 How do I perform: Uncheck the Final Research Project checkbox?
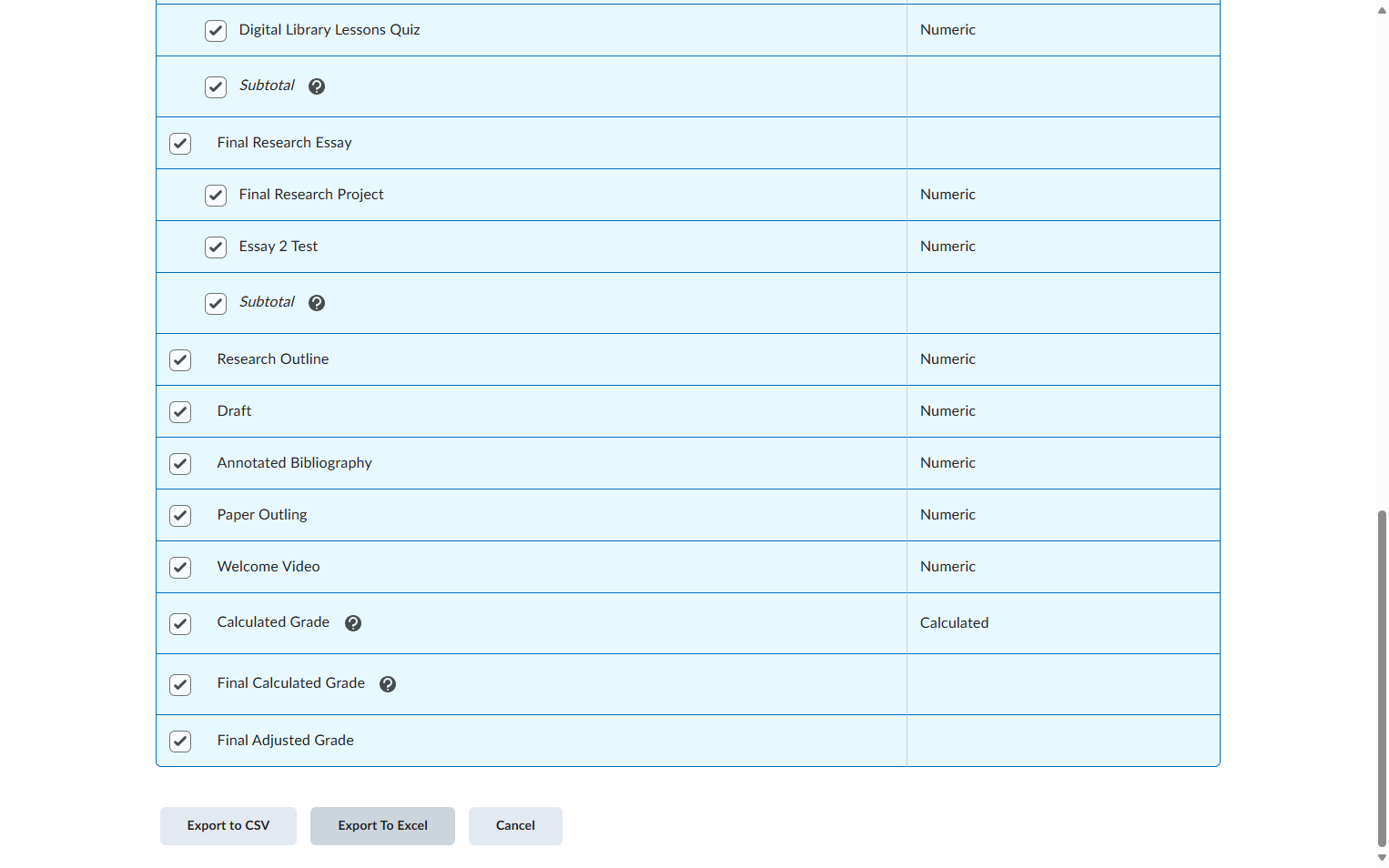click(216, 196)
